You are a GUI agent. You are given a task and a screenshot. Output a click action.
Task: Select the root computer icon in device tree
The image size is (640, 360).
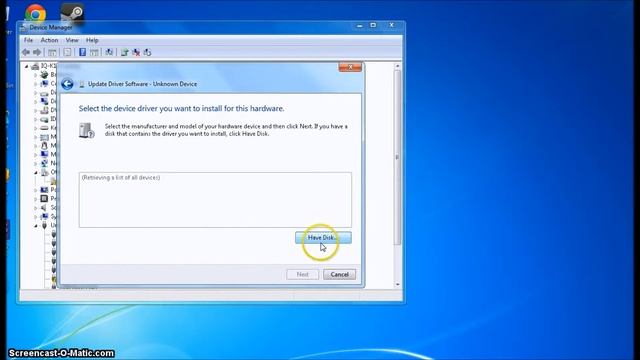click(35, 66)
